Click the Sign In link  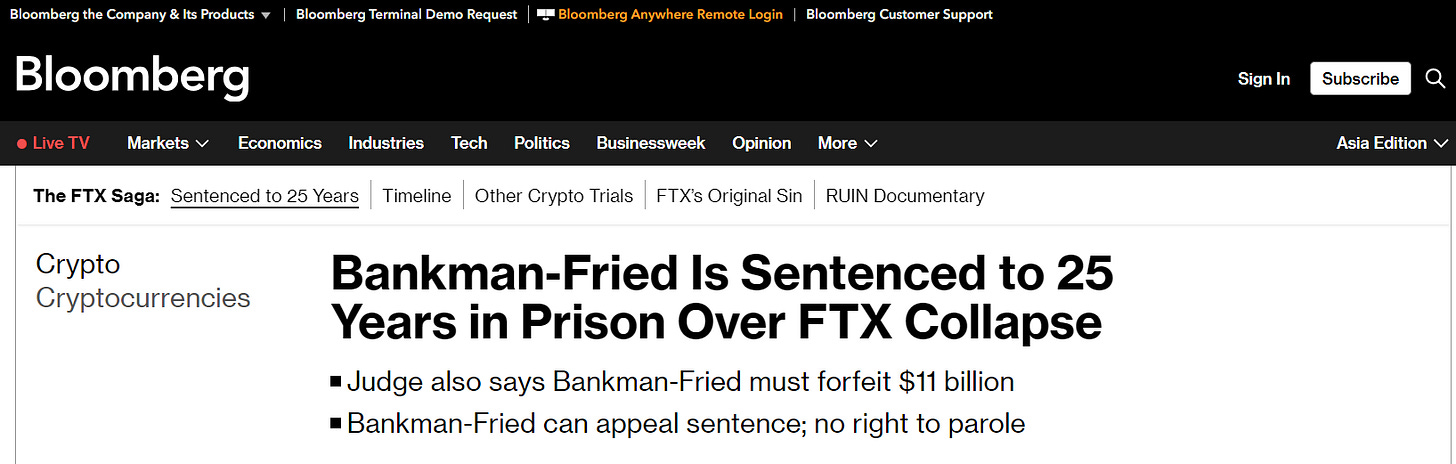coord(1264,79)
